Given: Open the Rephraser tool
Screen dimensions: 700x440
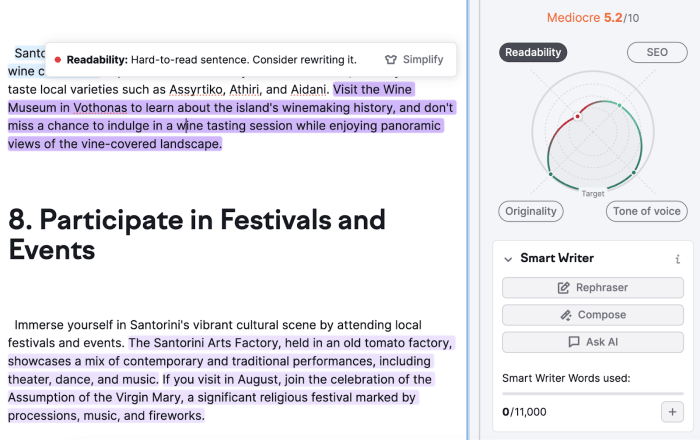Looking at the screenshot, I should click(x=592, y=287).
